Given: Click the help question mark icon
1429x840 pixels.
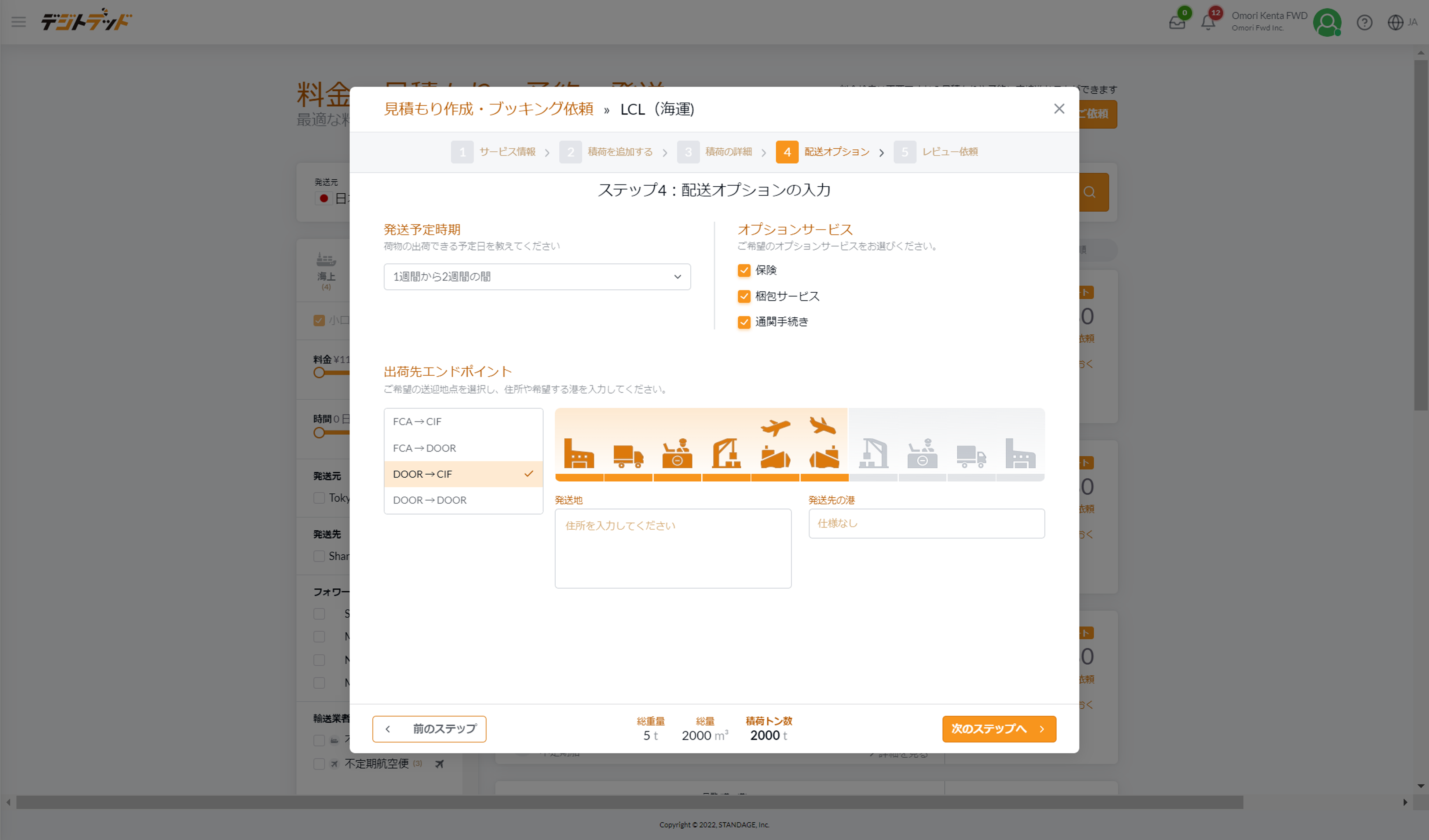Looking at the screenshot, I should click(x=1364, y=23).
